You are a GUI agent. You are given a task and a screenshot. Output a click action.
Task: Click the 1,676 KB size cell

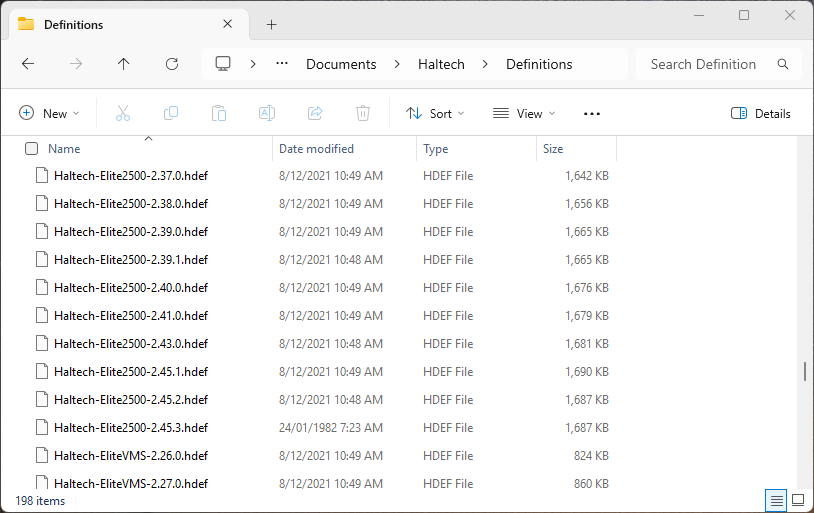pos(587,288)
